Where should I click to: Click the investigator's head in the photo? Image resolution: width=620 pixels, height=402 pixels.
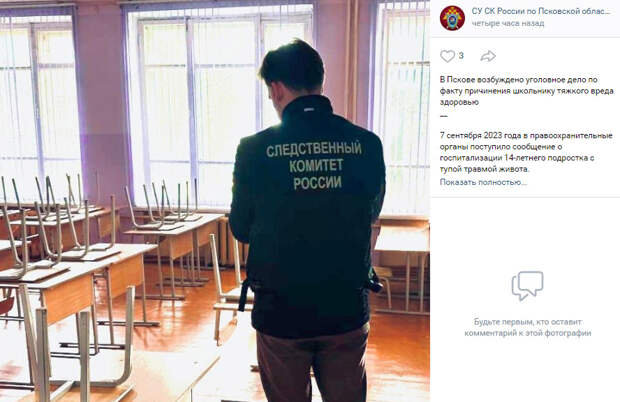coord(293,67)
